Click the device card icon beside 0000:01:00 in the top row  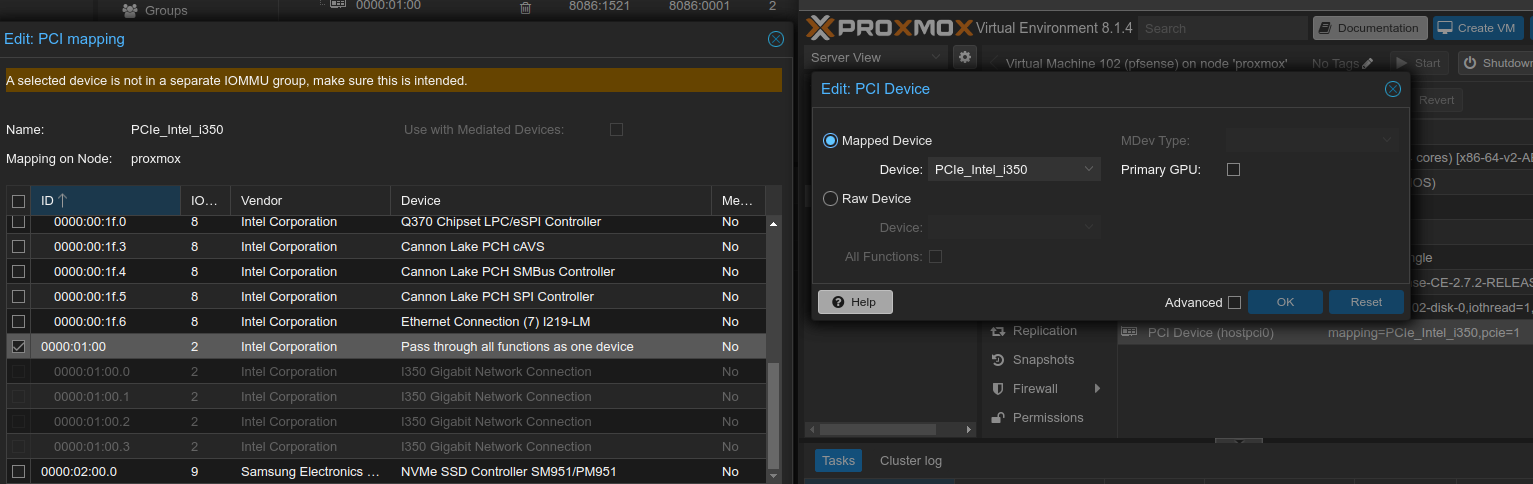[338, 5]
